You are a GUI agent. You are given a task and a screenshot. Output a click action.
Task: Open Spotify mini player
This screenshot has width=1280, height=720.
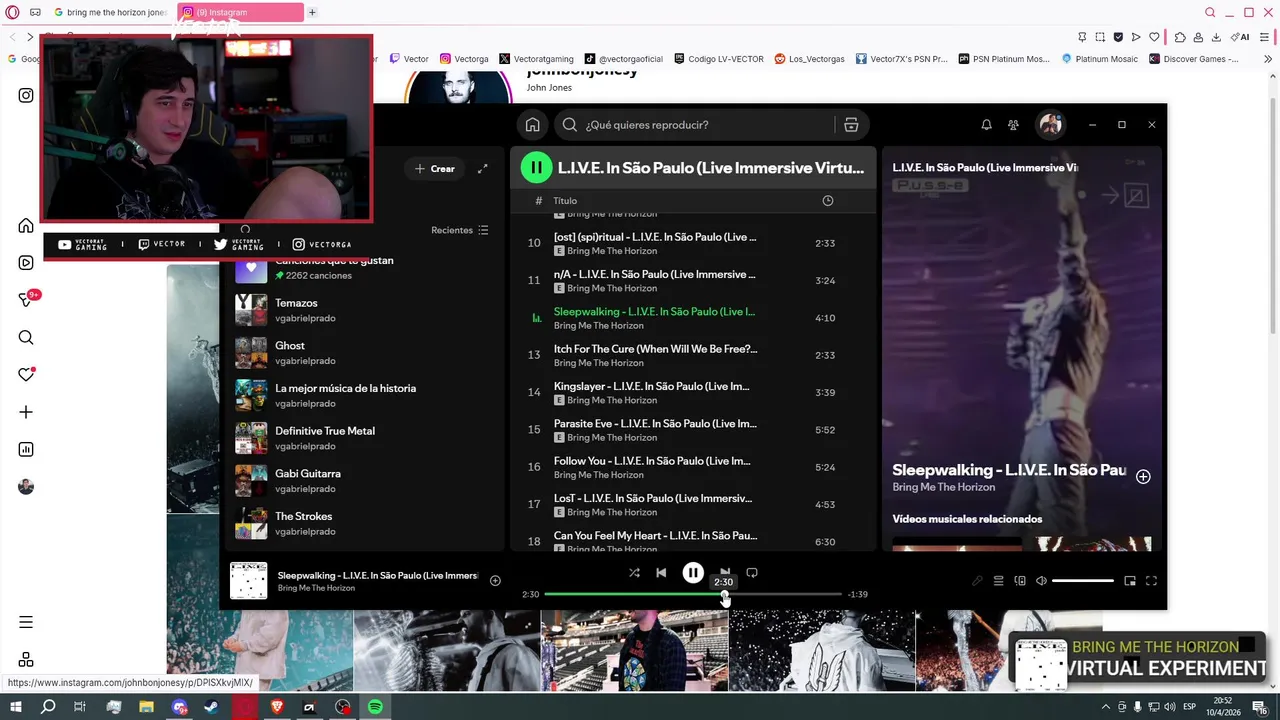pyautogui.click(x=1130, y=581)
